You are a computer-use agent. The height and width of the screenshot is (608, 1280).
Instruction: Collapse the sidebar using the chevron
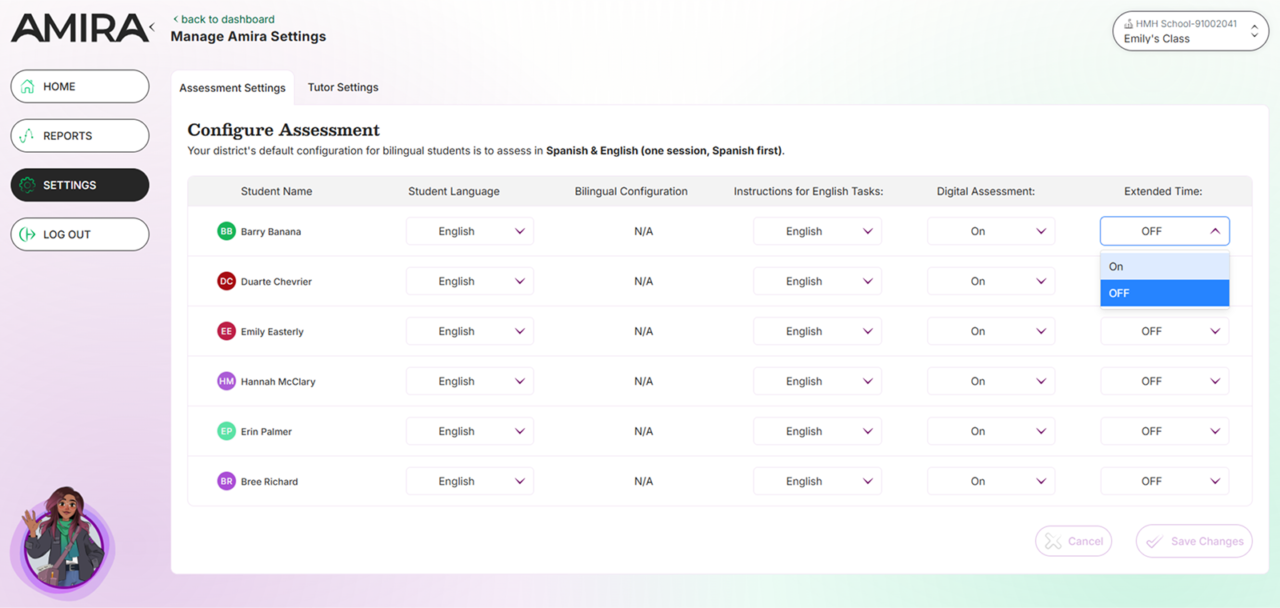coord(152,27)
